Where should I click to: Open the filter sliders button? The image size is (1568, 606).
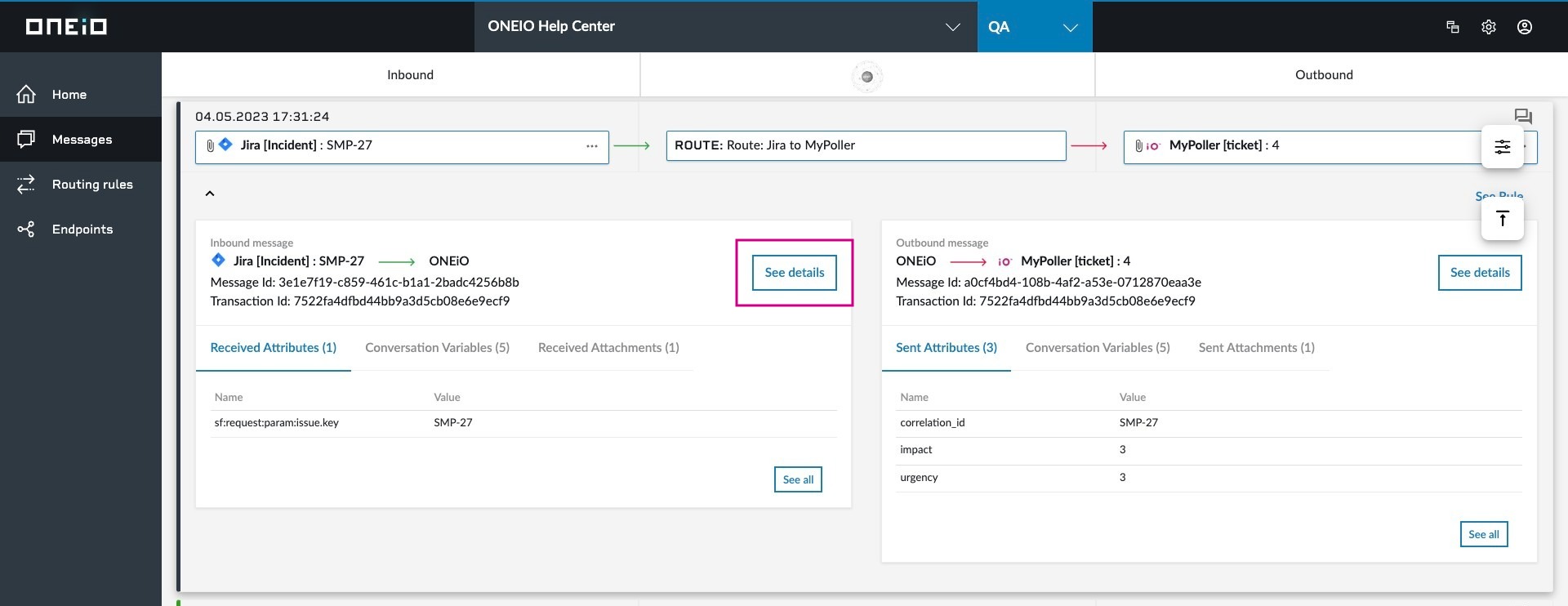coord(1503,147)
